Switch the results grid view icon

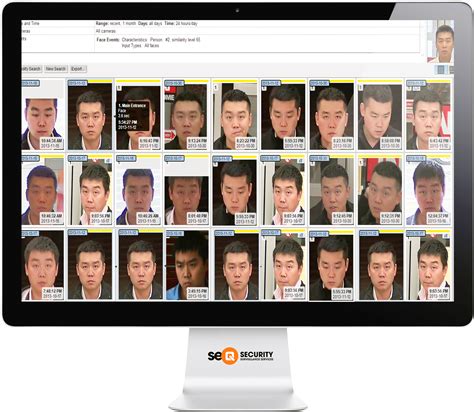441,69
